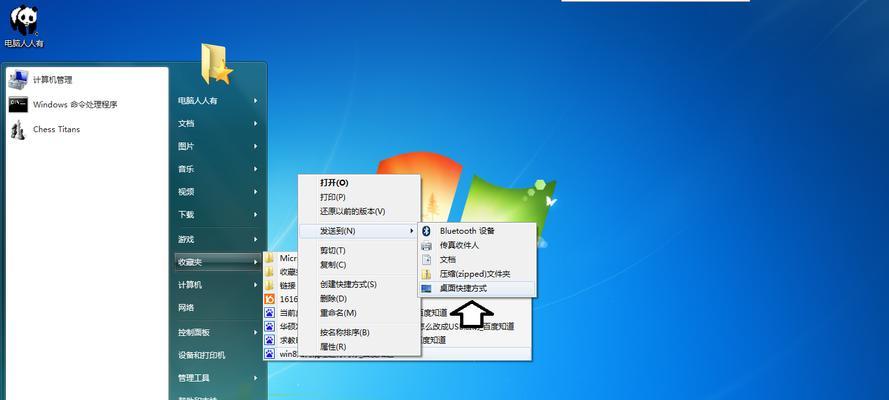Expand the 计算机 submenu arrow
Viewport: 889px width, 400px height.
[x=256, y=285]
